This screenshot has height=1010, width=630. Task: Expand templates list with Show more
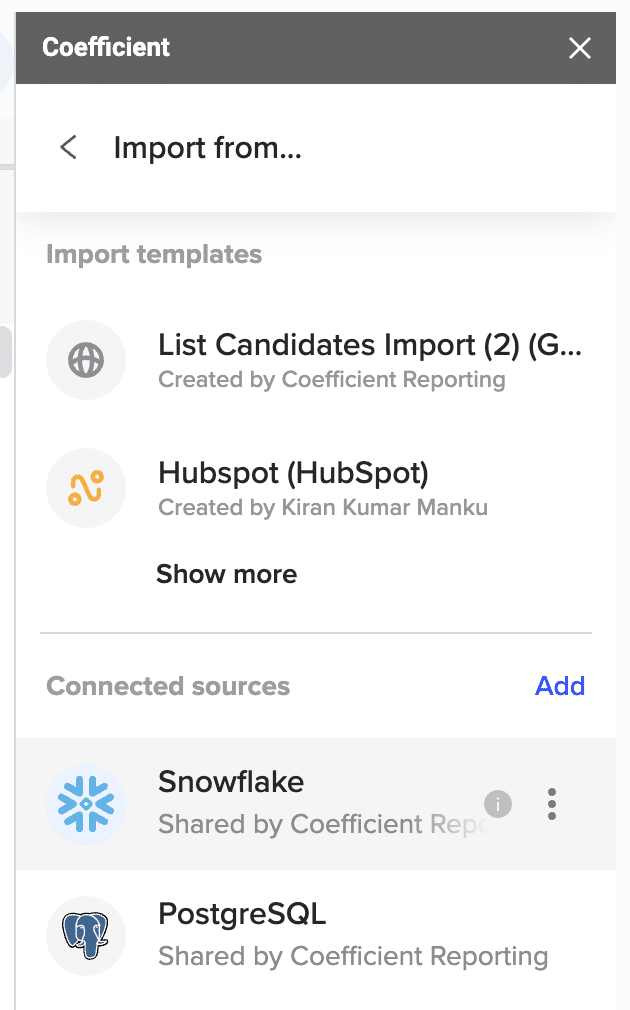(226, 574)
